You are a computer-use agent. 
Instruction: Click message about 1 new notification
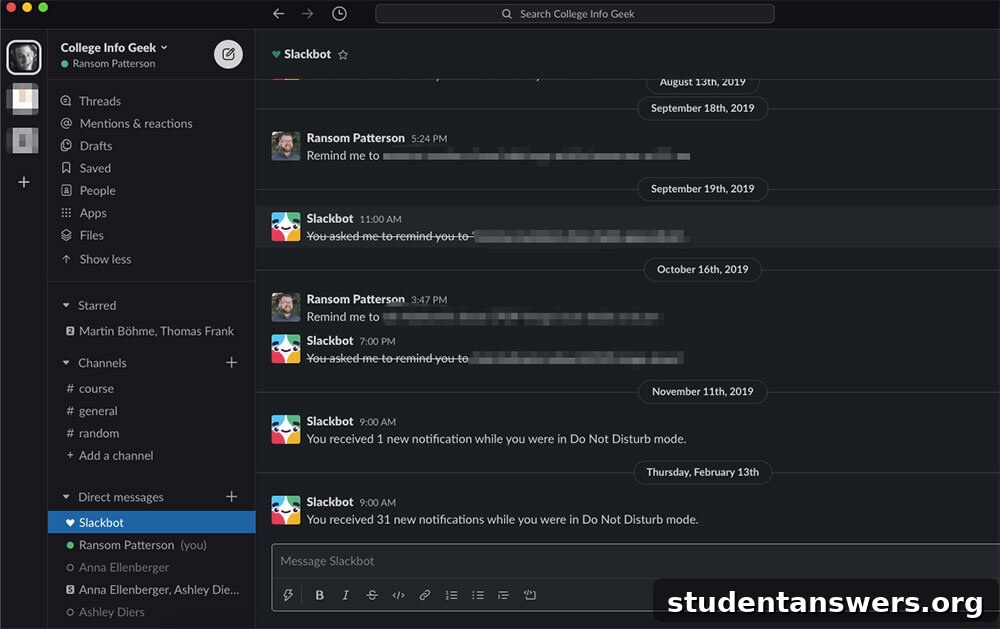(496, 439)
